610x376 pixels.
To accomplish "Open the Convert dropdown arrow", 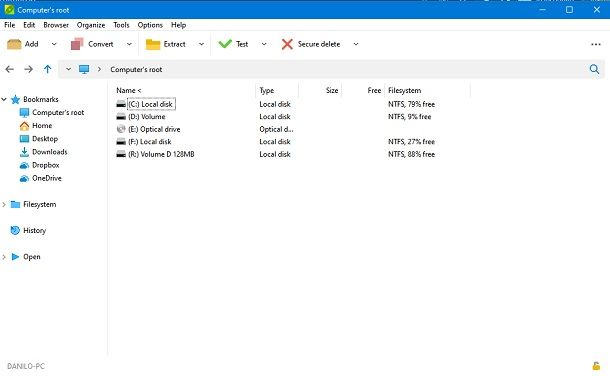I will tap(129, 44).
